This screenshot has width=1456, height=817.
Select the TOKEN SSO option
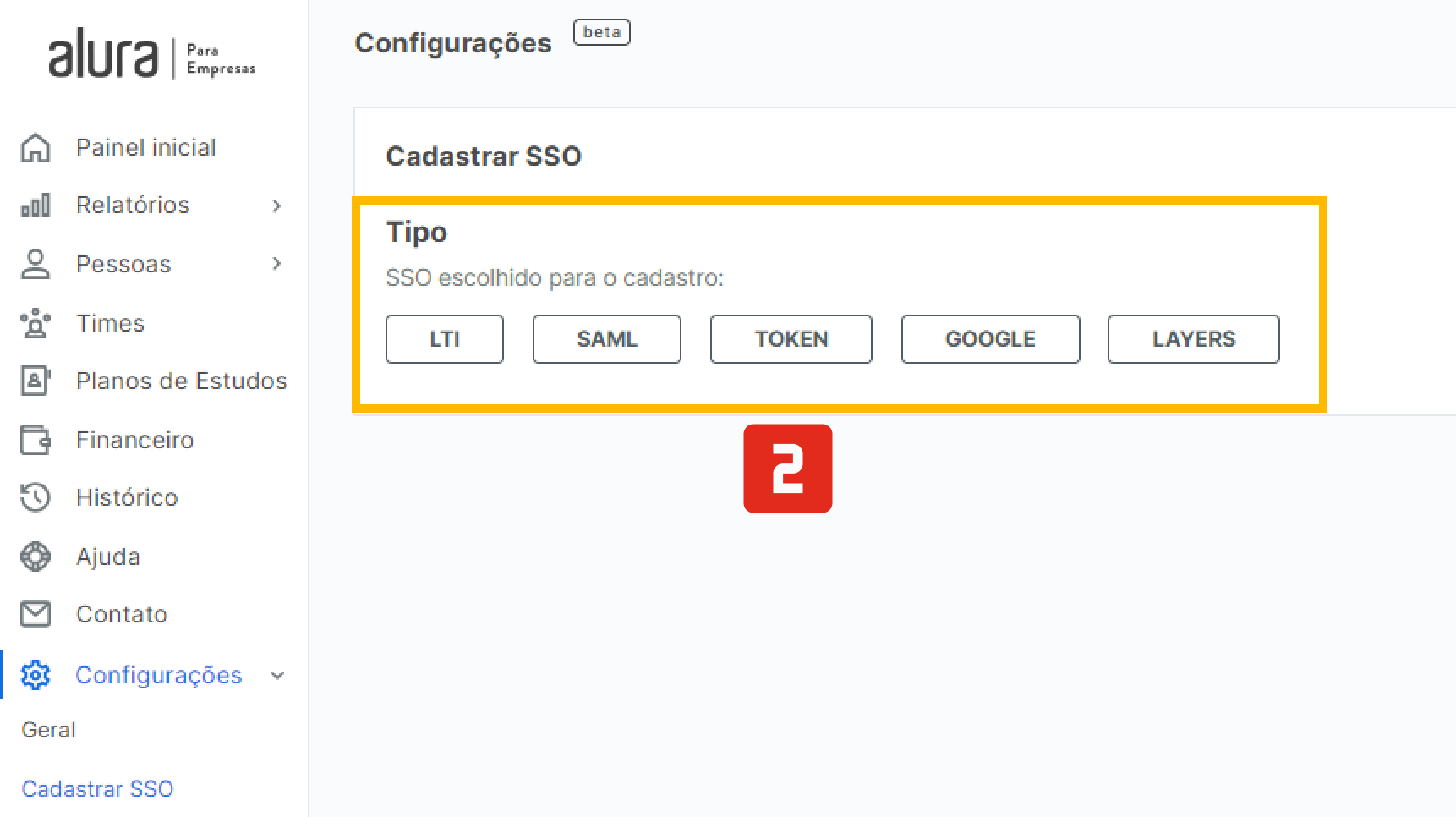click(x=791, y=339)
